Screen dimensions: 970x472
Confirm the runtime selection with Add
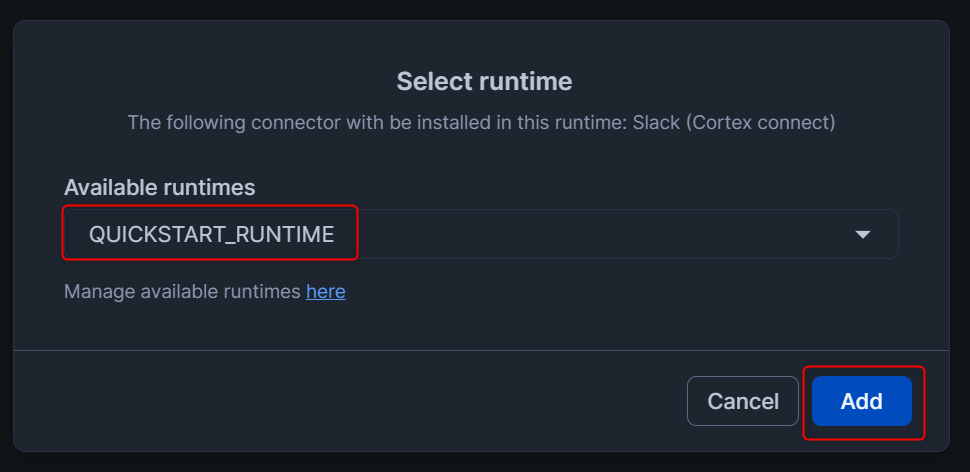coord(861,402)
